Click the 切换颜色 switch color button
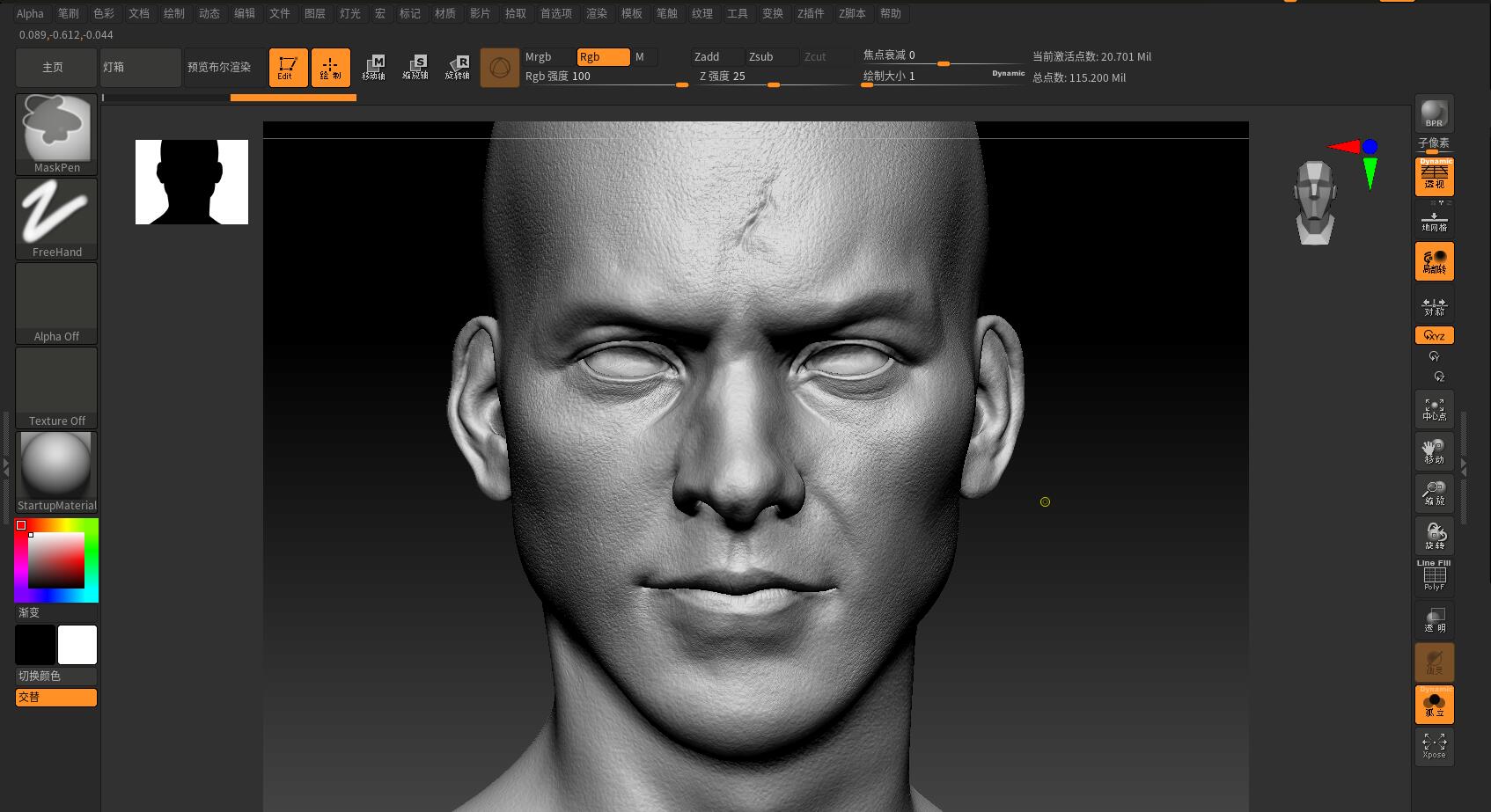The height and width of the screenshot is (812, 1491). coord(56,676)
